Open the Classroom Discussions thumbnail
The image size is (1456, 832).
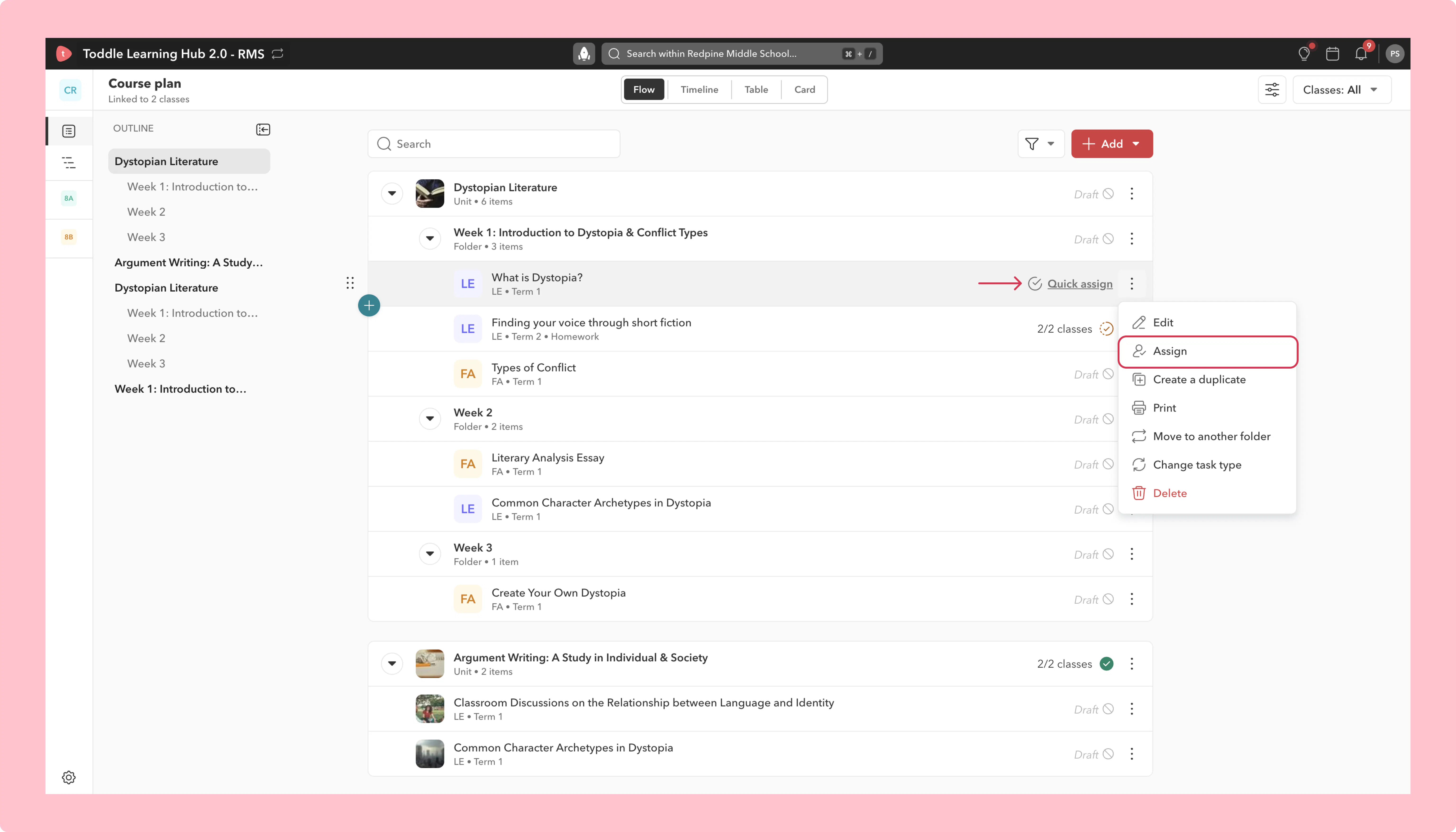(430, 709)
